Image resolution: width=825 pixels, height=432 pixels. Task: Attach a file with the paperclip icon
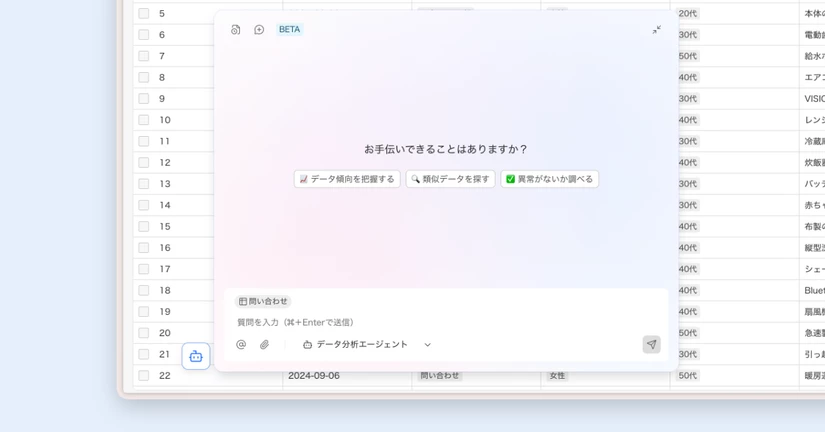tap(265, 344)
